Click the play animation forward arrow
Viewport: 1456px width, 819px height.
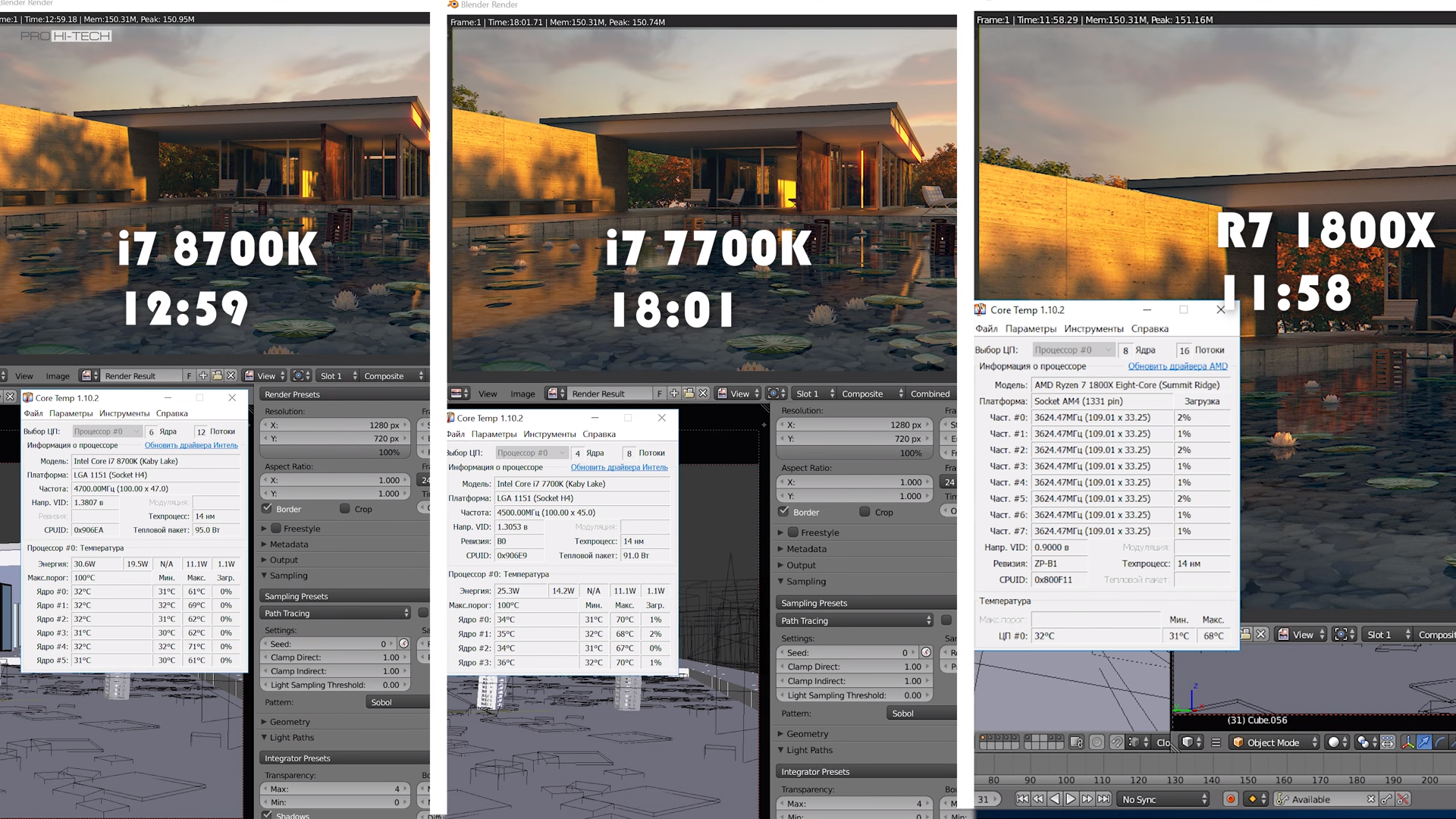(x=1071, y=799)
